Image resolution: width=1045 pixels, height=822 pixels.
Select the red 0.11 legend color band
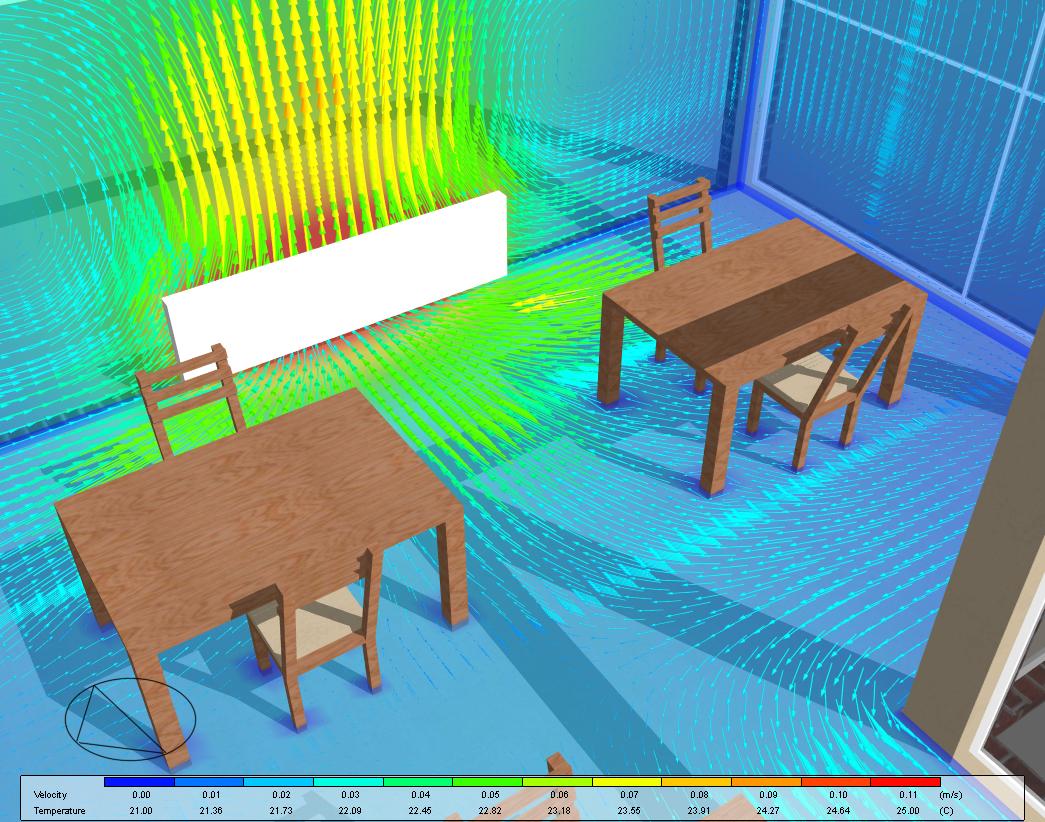(x=905, y=782)
